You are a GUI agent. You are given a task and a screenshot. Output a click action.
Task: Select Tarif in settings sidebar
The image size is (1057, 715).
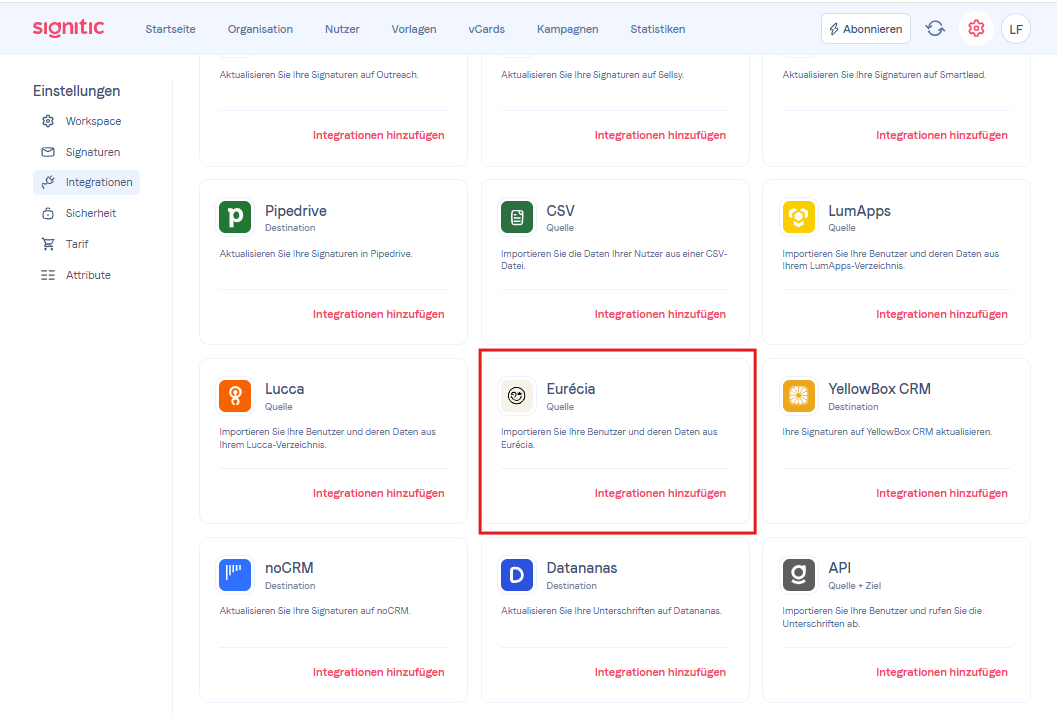[86, 244]
